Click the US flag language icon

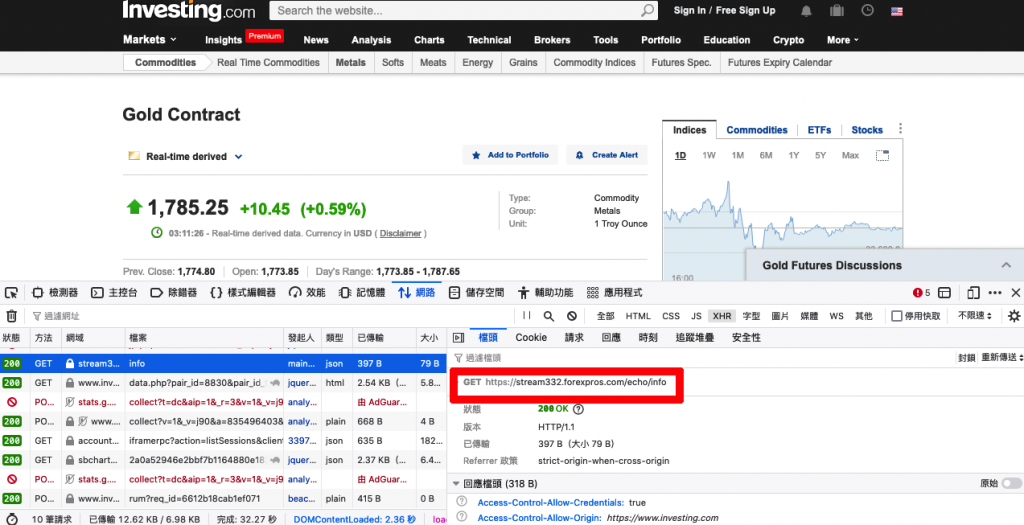[897, 11]
